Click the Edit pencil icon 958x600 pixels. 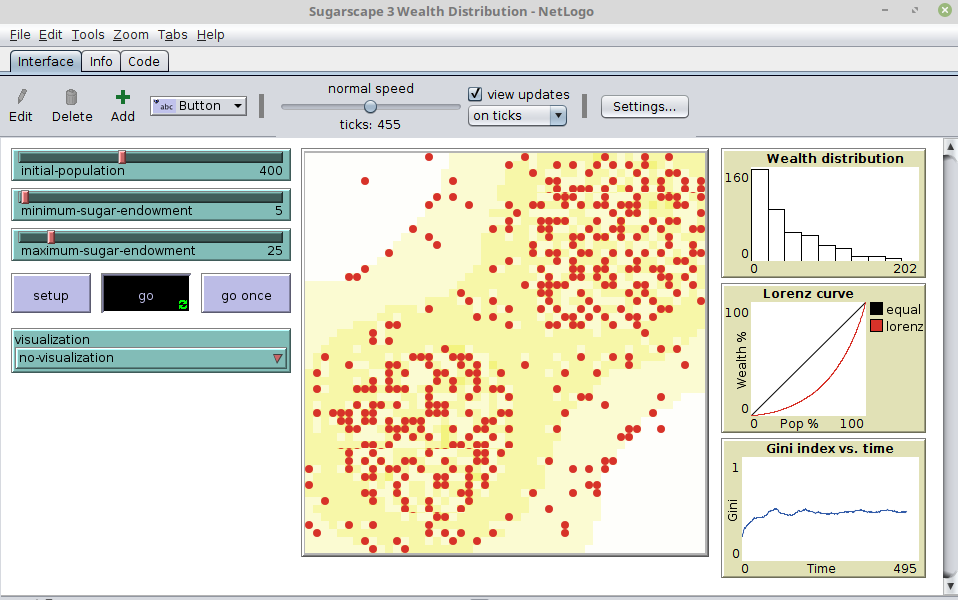pos(22,97)
